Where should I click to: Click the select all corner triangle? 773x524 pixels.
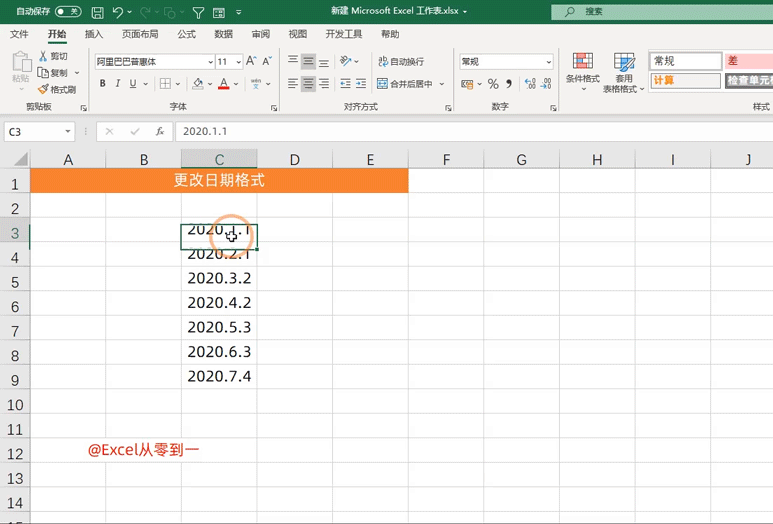(x=20, y=159)
